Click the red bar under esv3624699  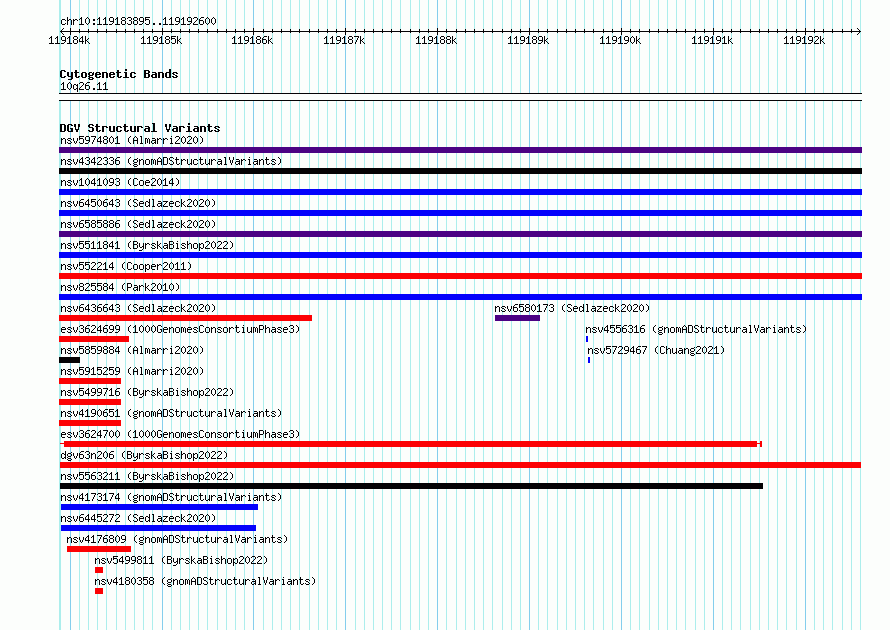click(x=94, y=339)
